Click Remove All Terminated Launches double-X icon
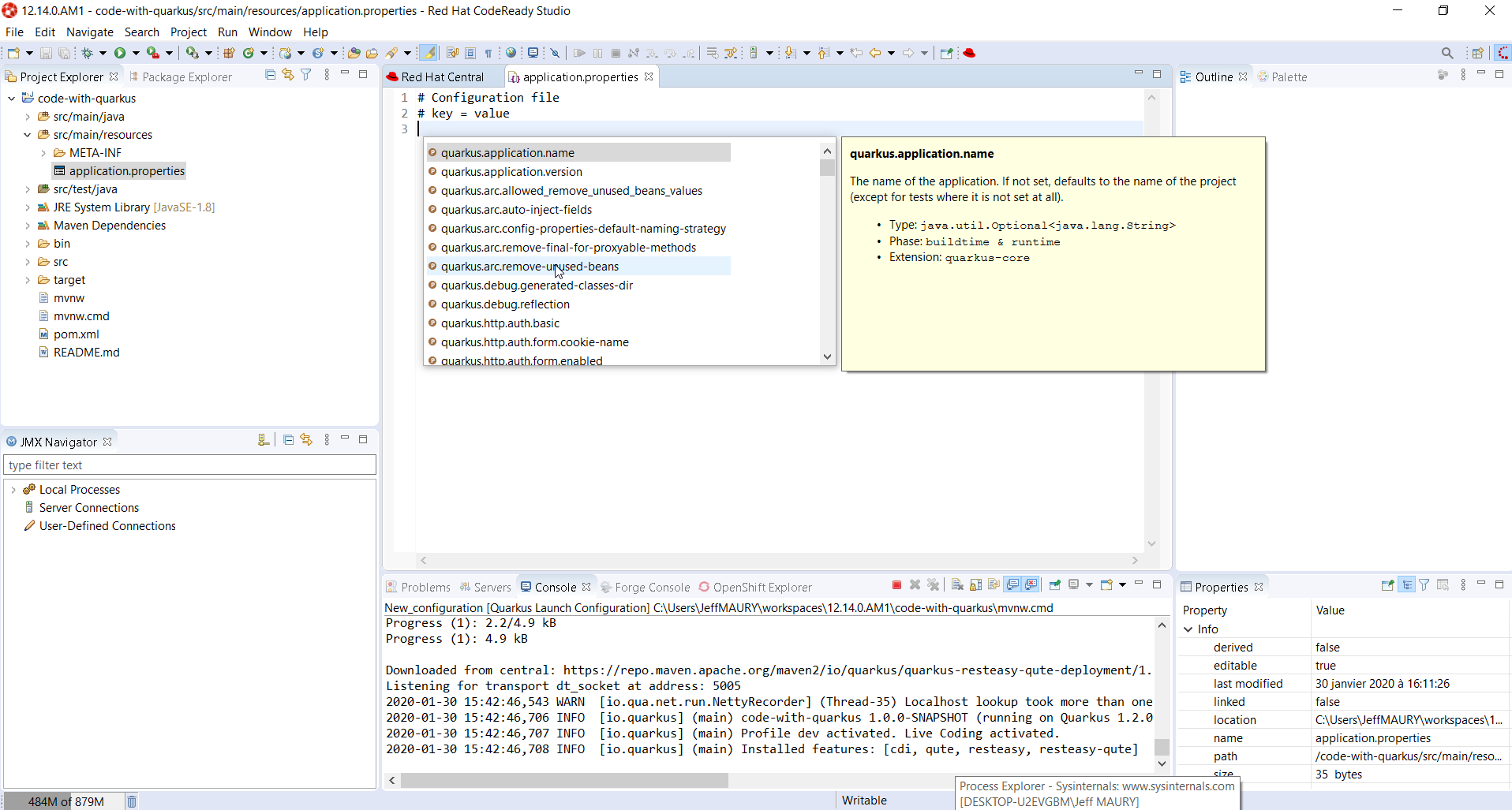1512x810 pixels. click(934, 584)
